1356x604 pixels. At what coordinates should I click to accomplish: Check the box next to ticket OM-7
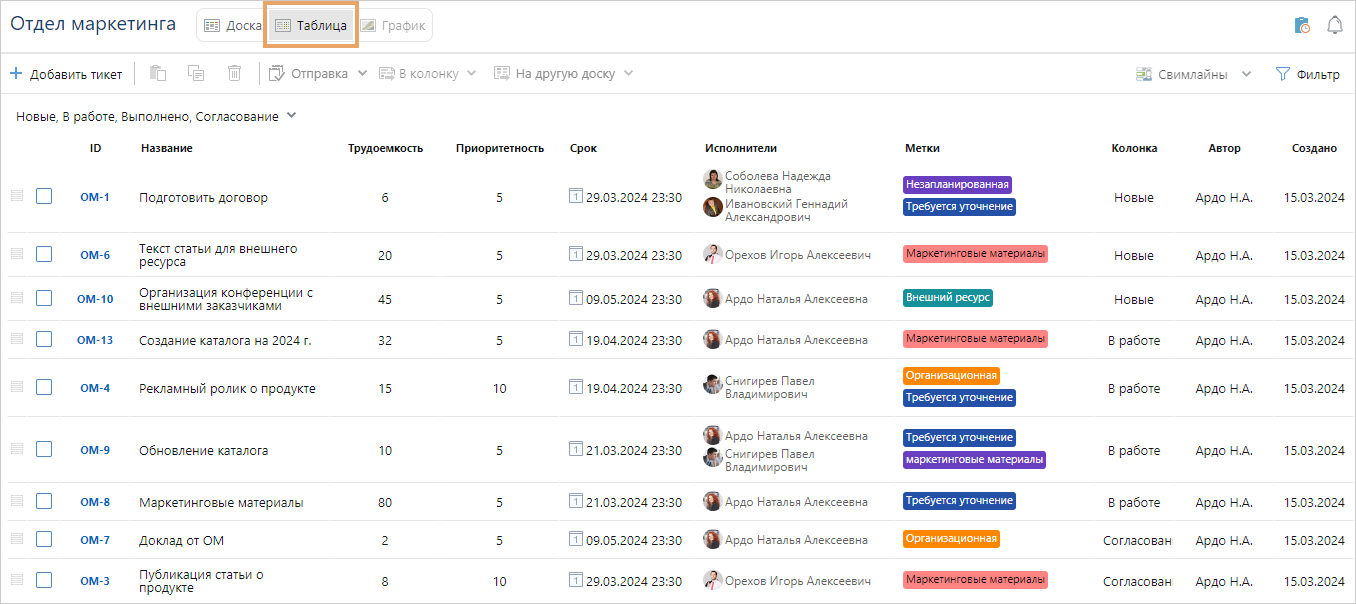point(44,539)
